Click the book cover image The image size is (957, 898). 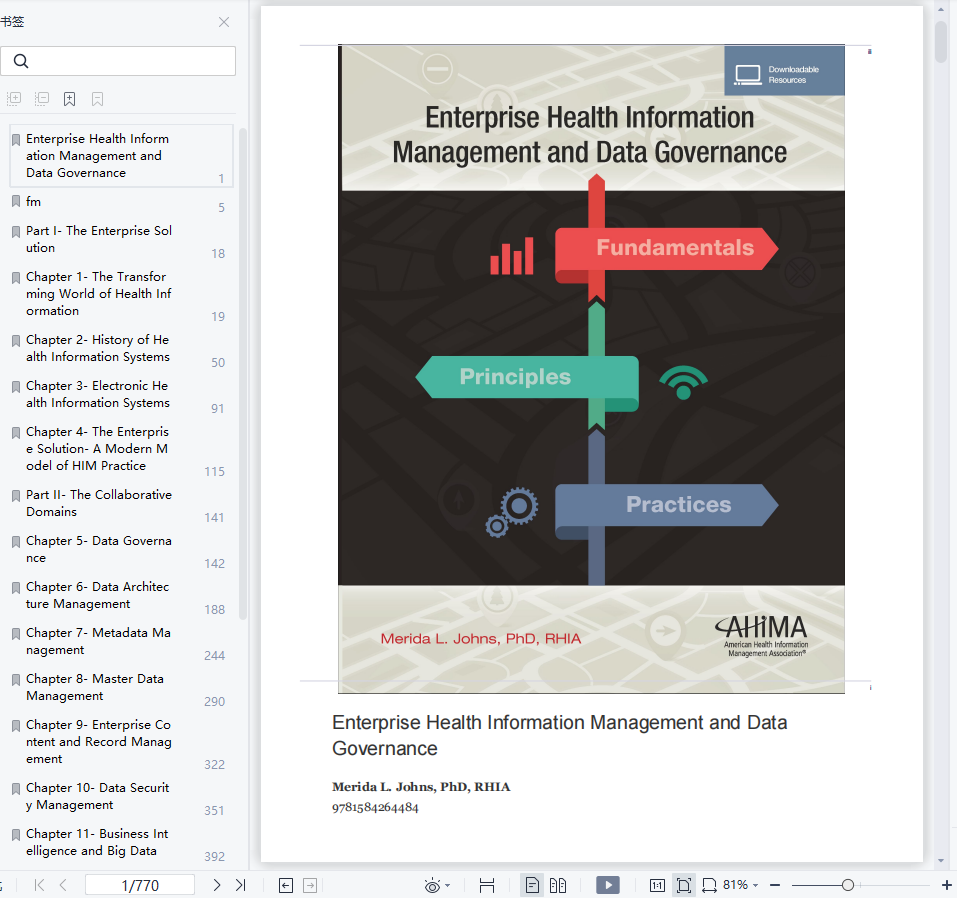591,369
